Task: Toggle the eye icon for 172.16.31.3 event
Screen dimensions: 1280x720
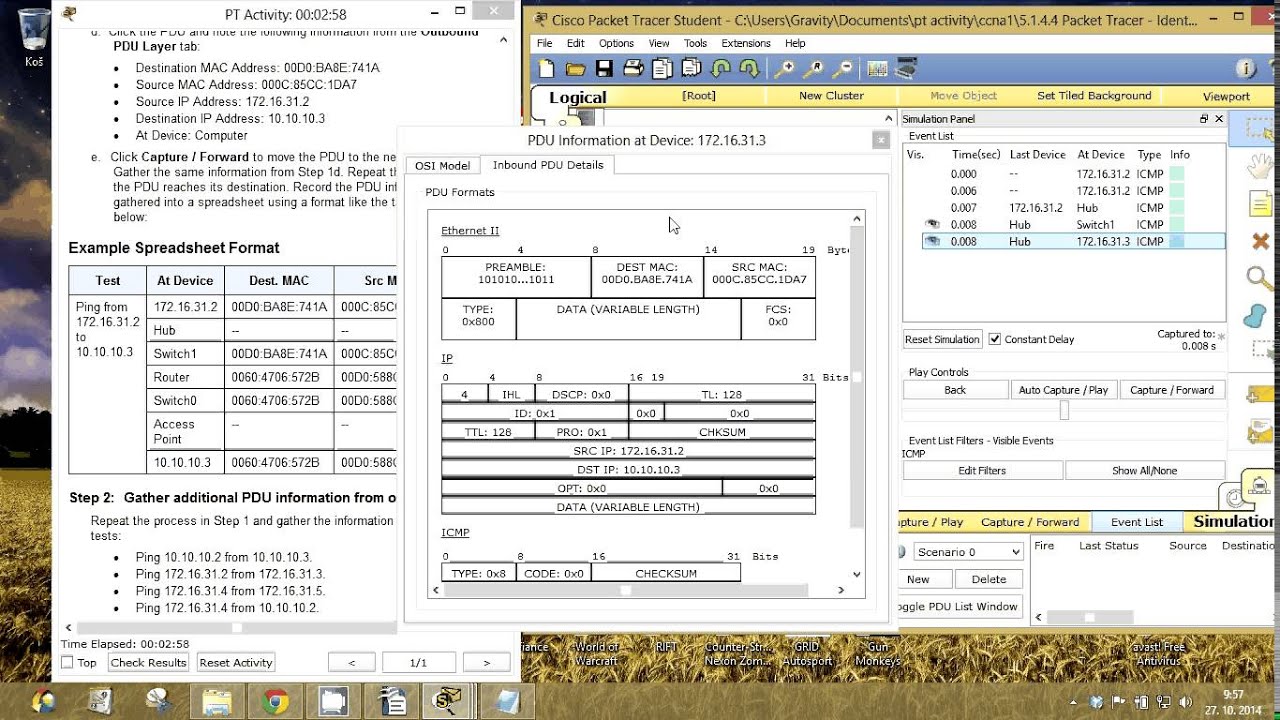Action: [934, 242]
